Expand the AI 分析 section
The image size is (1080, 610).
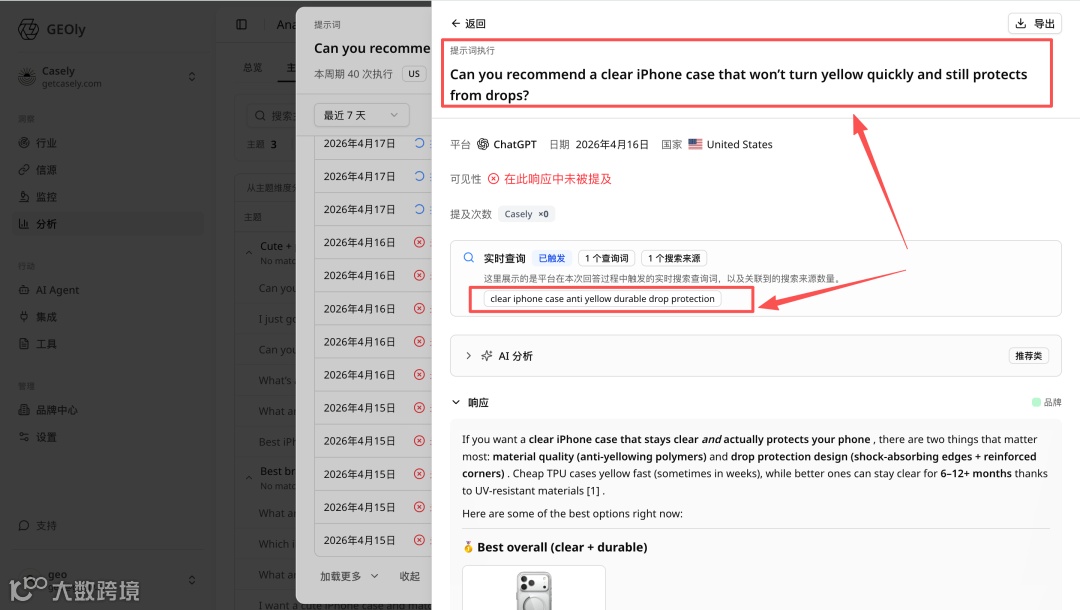pyautogui.click(x=468, y=356)
